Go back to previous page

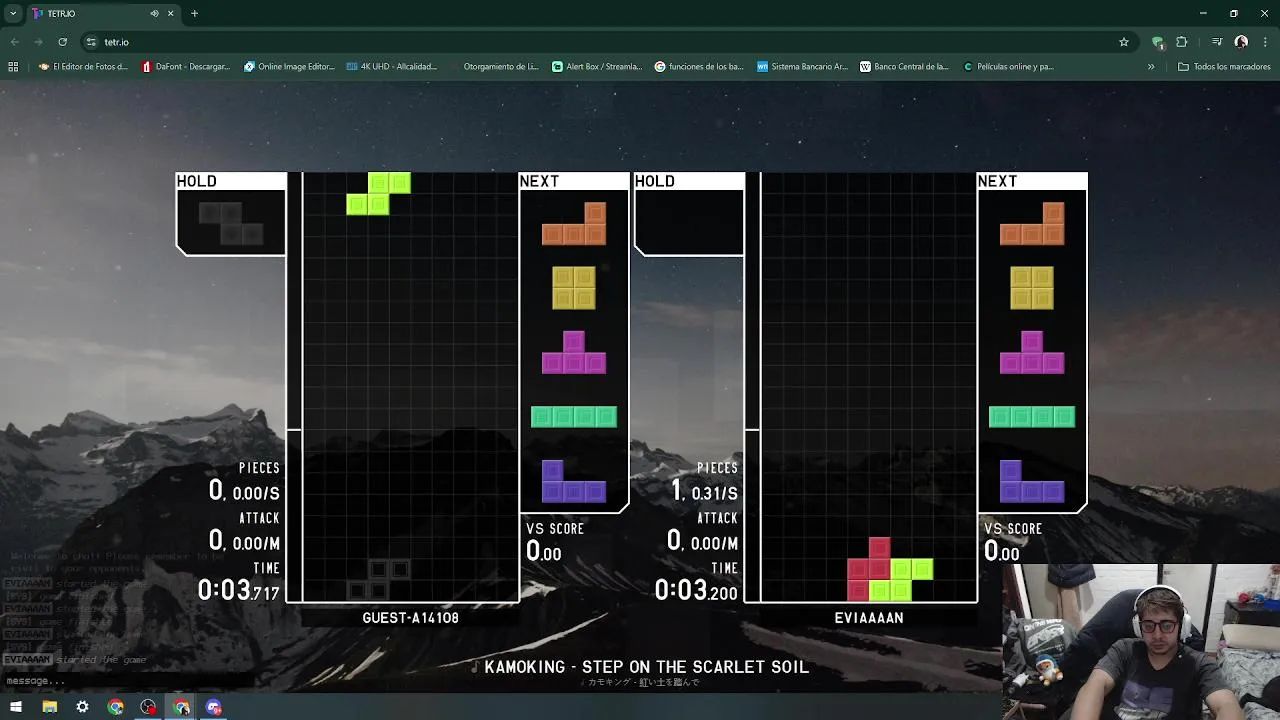pyautogui.click(x=14, y=42)
